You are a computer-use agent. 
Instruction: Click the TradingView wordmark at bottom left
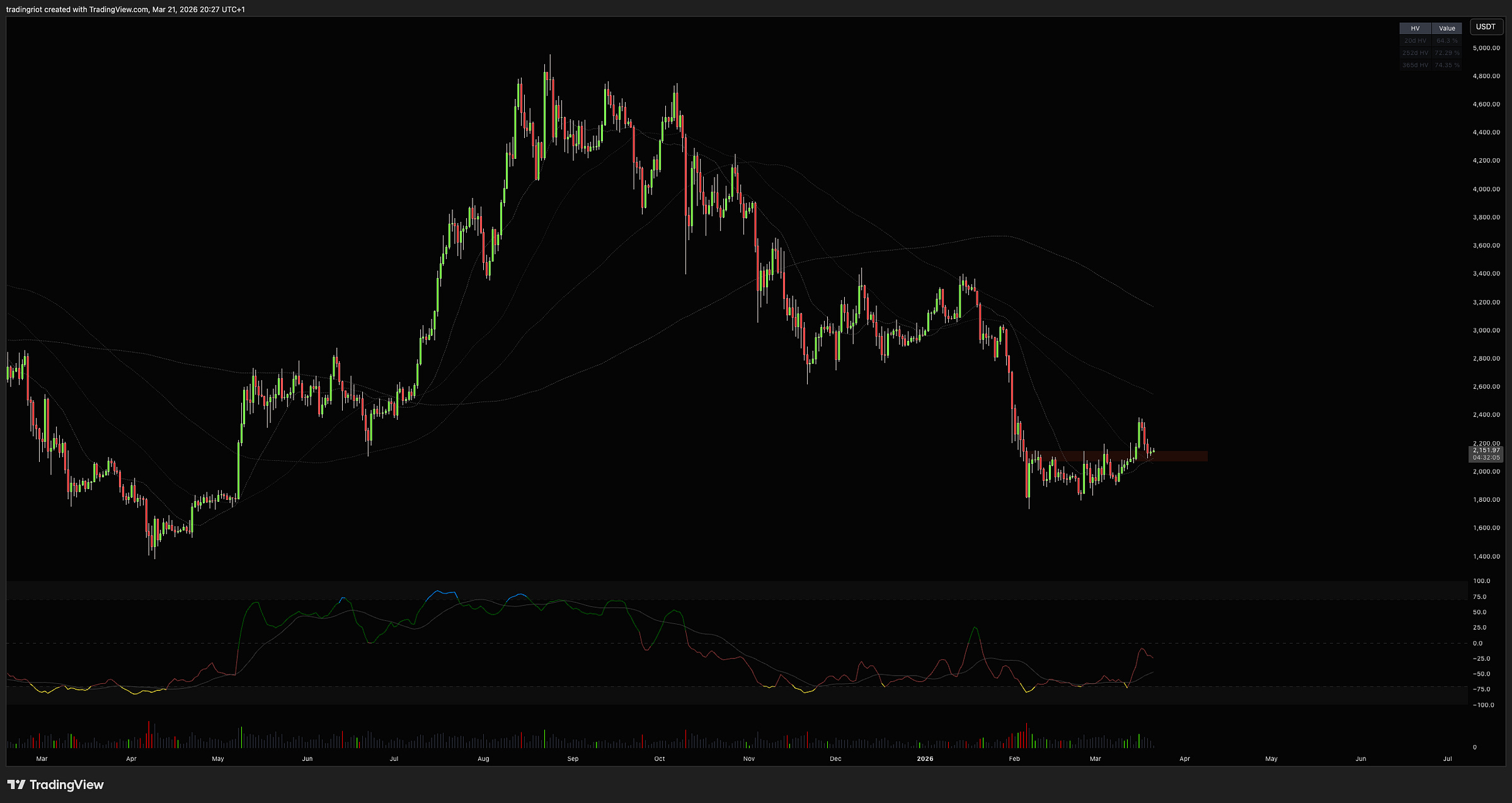tap(66, 785)
